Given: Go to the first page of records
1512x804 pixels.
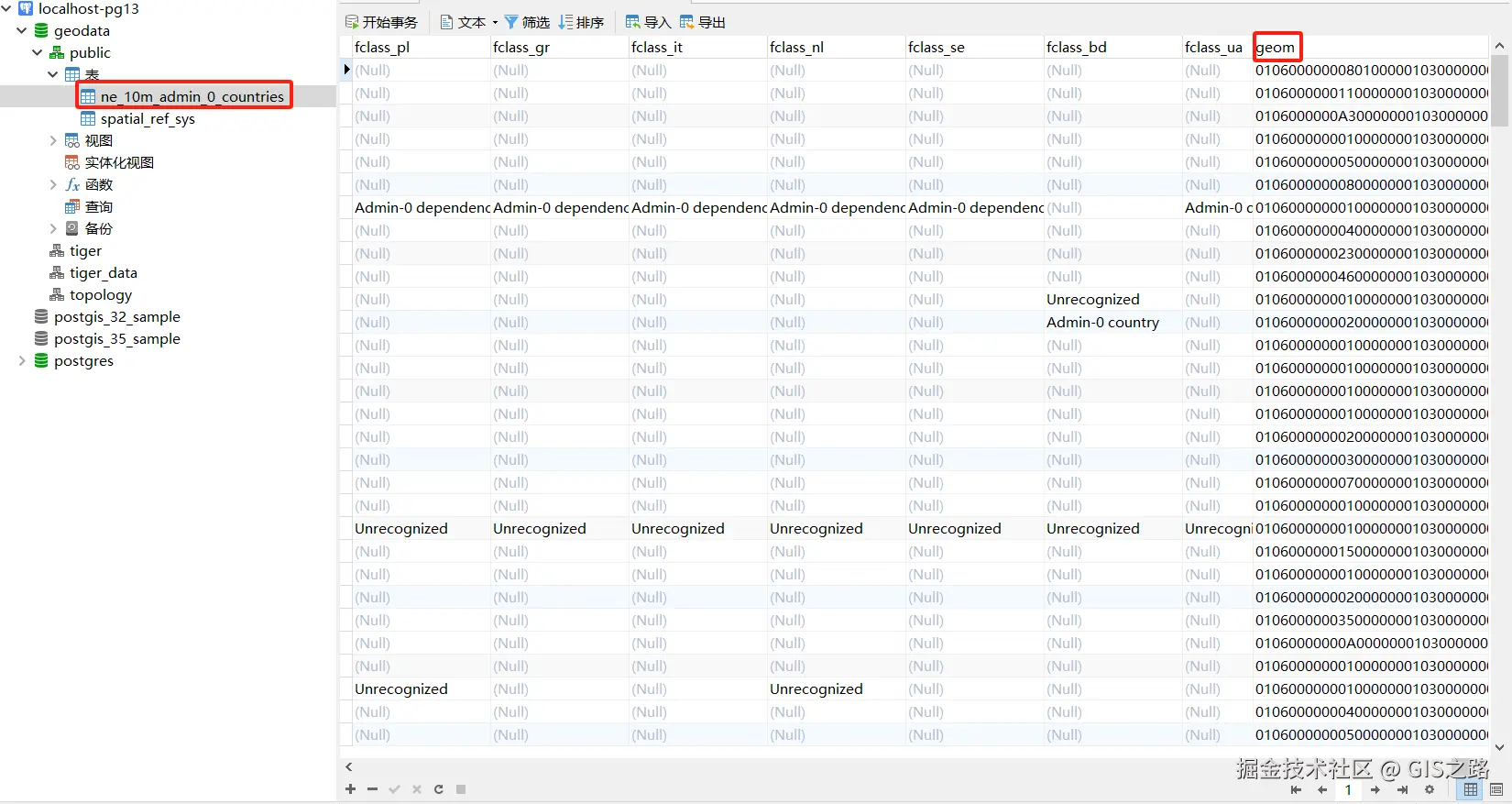Looking at the screenshot, I should pos(1296,789).
